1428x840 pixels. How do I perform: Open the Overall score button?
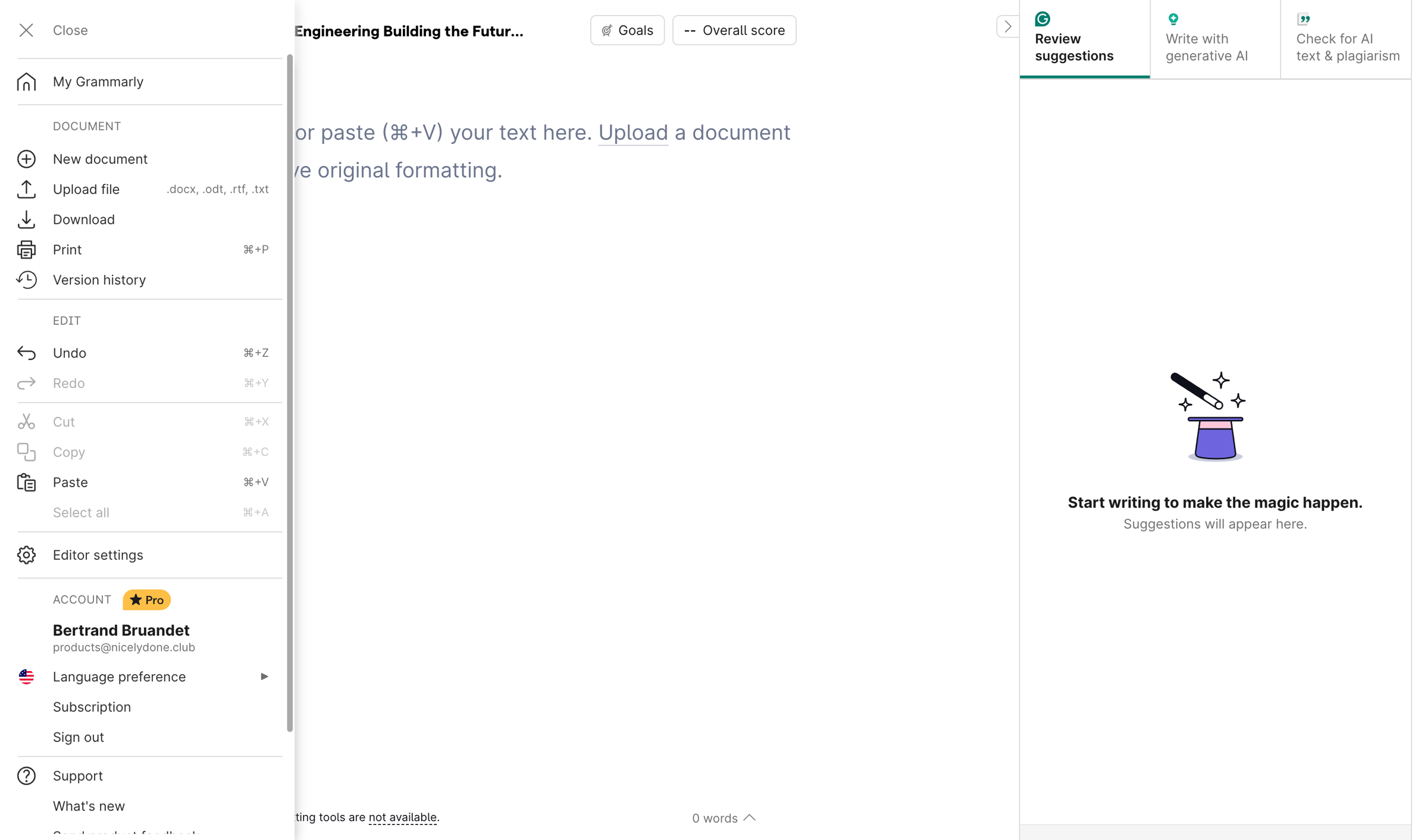[x=734, y=30]
